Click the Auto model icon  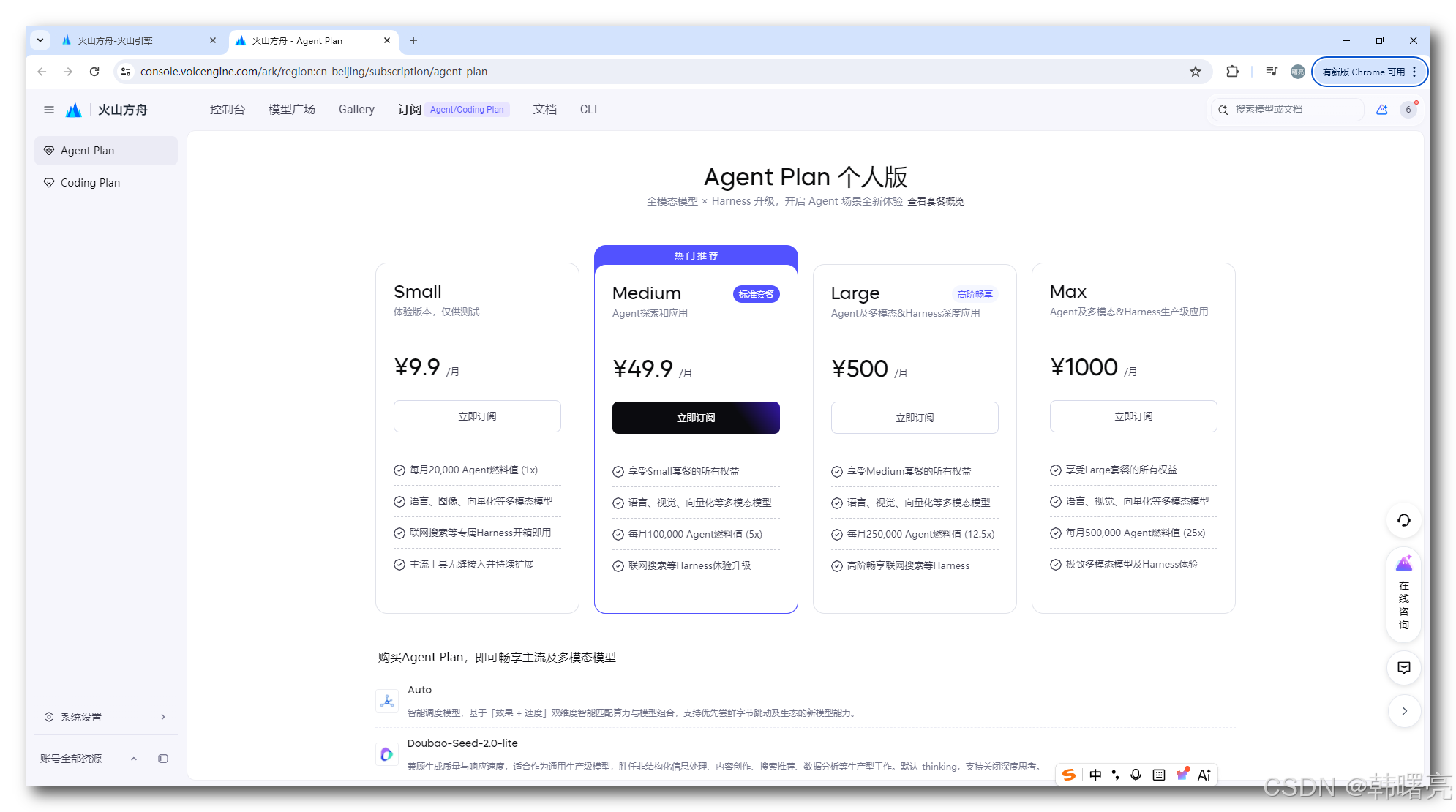click(x=387, y=702)
